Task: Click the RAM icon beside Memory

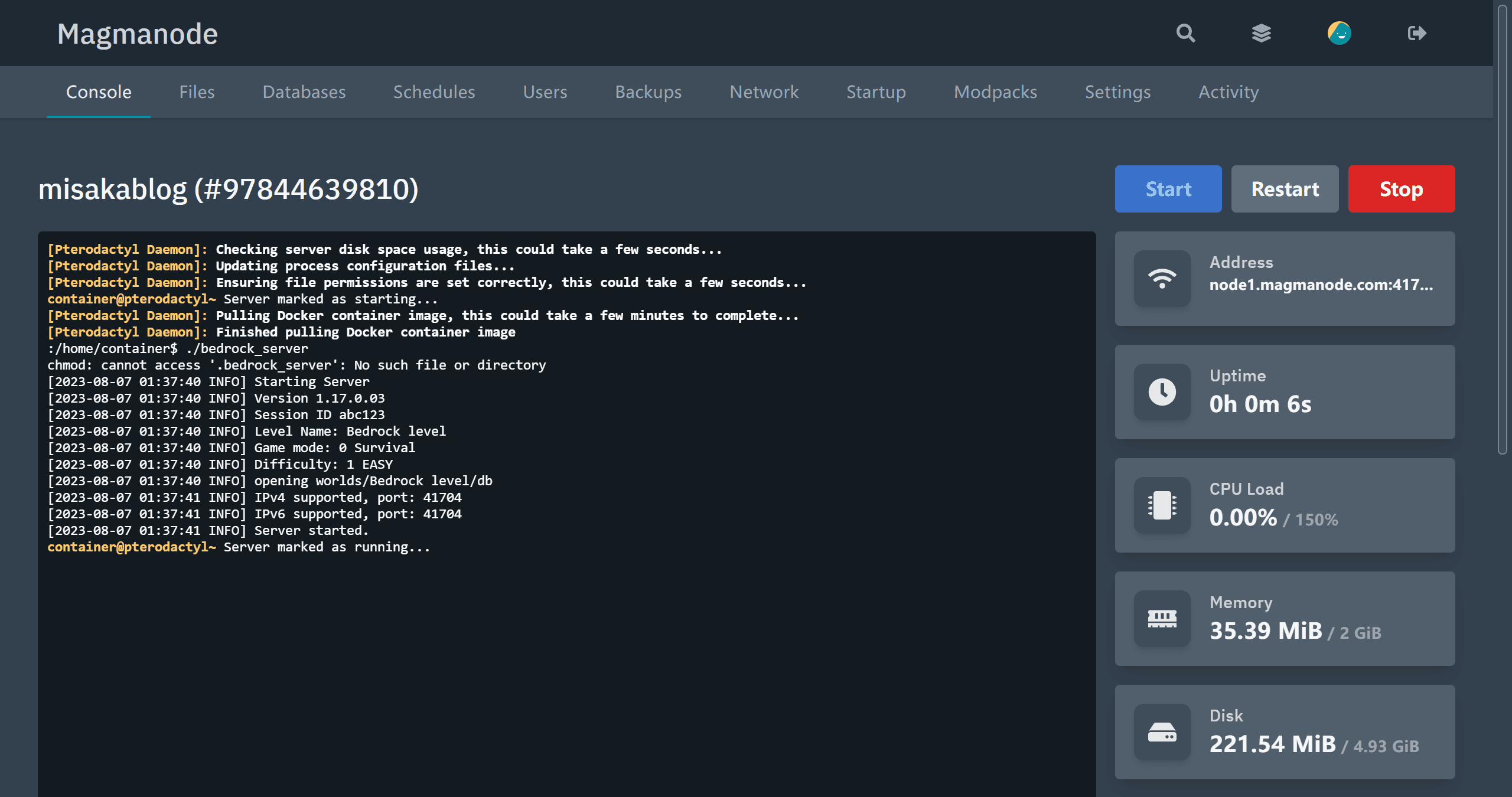Action: 1162,619
